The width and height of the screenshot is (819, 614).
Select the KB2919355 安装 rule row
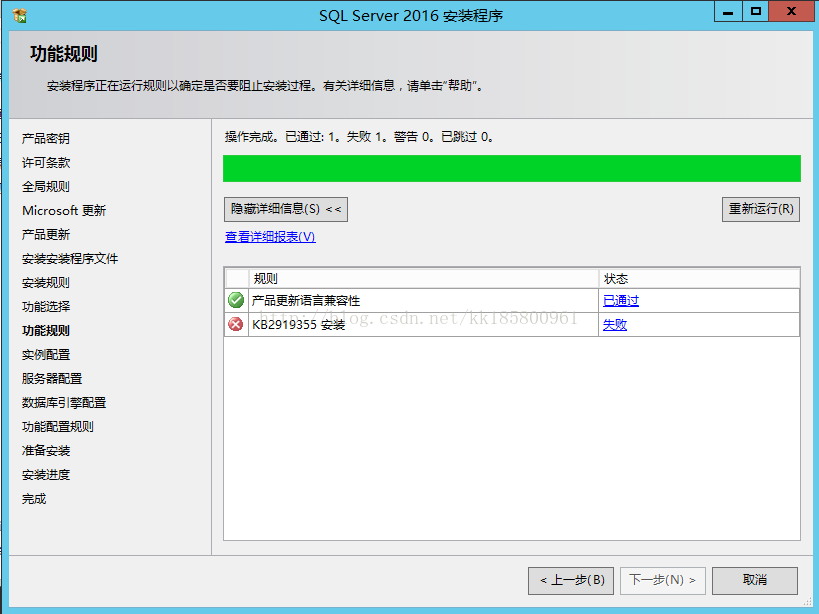(512, 325)
